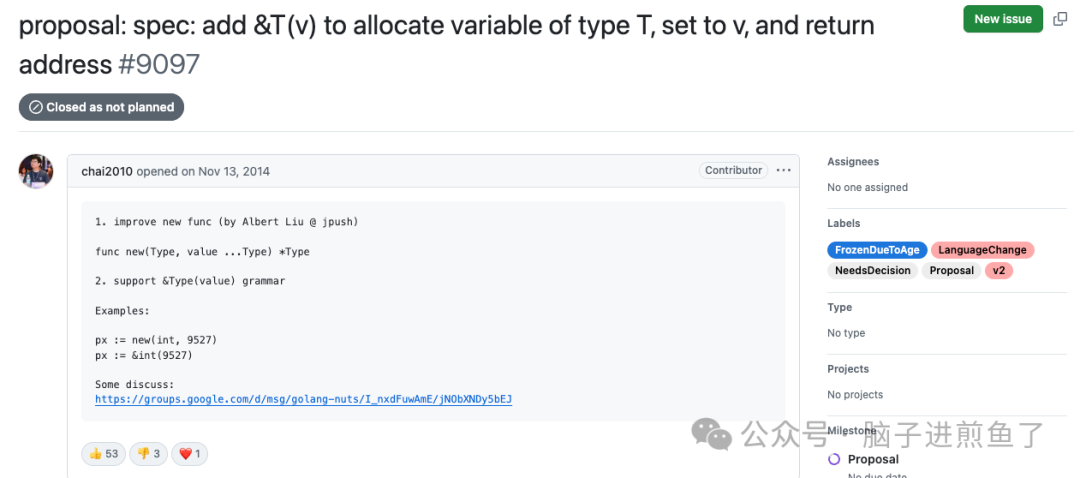Click the heart reaction with 1

[x=189, y=454]
